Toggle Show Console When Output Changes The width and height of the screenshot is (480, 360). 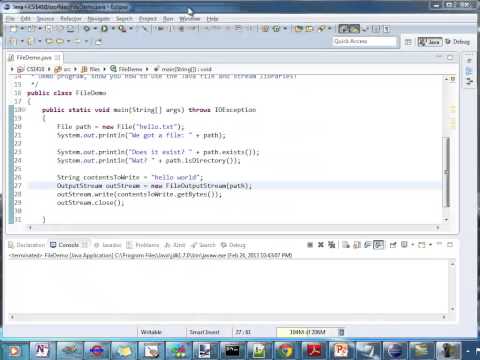379,245
